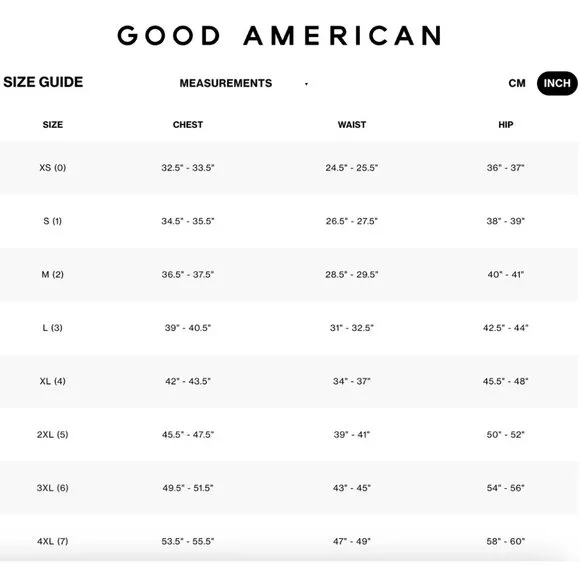Select the M (2) size row
The width and height of the screenshot is (580, 580).
pos(290,274)
